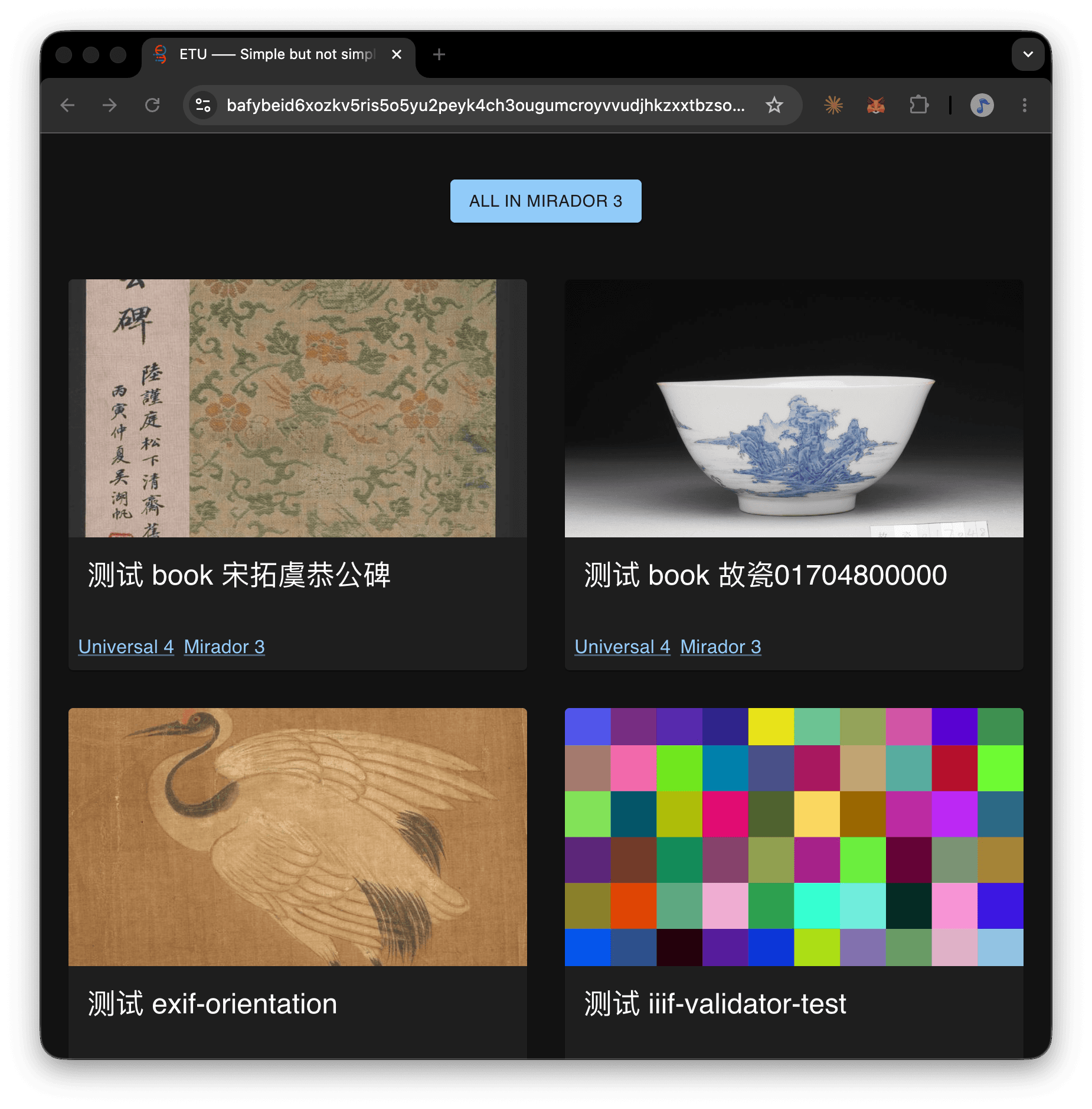Click title 测试 book 宋拓虞恭公碑

click(x=239, y=575)
